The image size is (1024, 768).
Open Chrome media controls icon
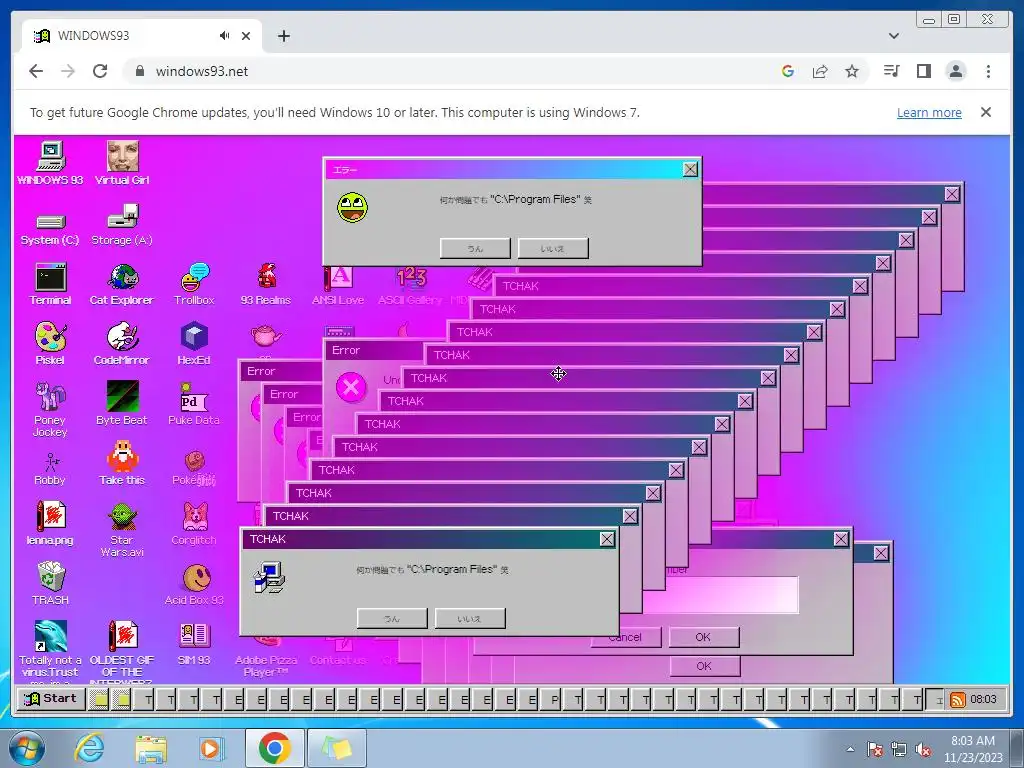[891, 71]
